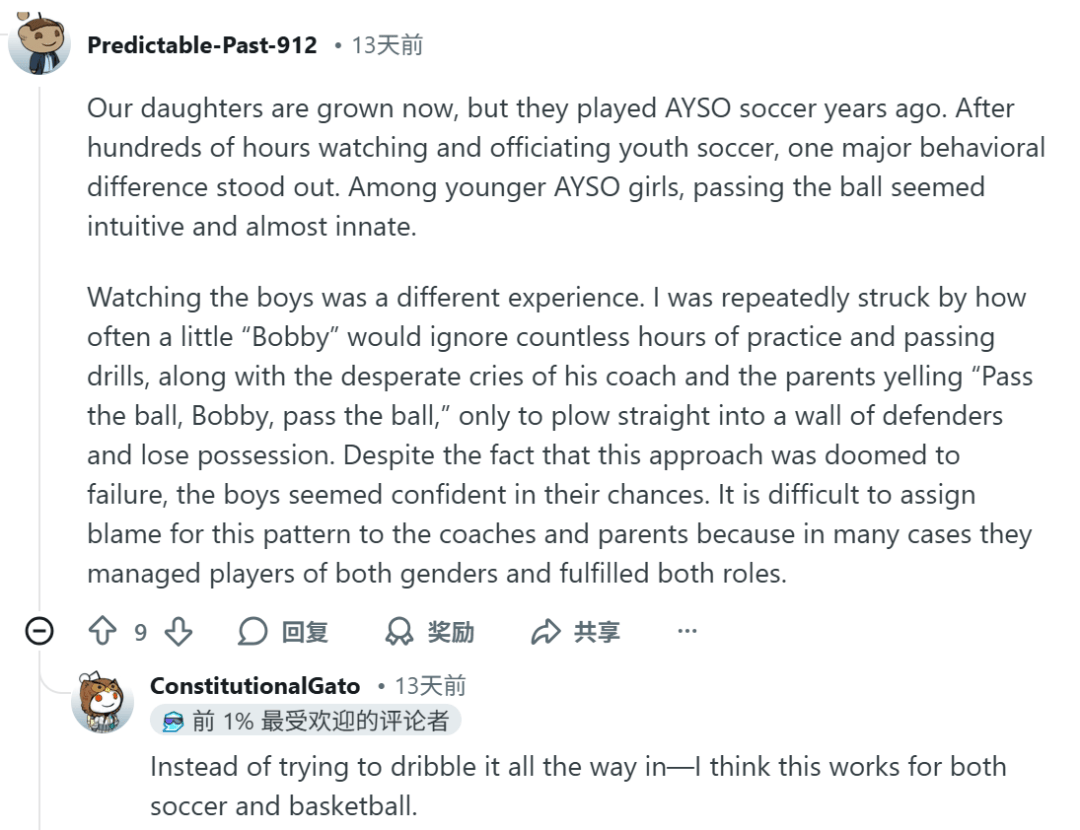Open the three-dot more options menu
The width and height of the screenshot is (1080, 830).
coord(687,632)
